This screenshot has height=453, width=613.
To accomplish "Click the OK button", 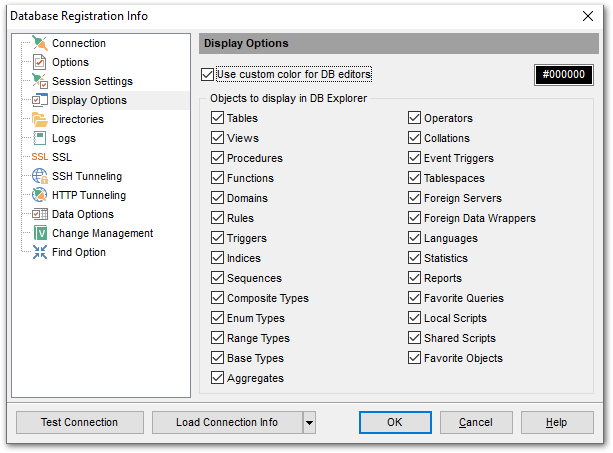I will click(394, 422).
